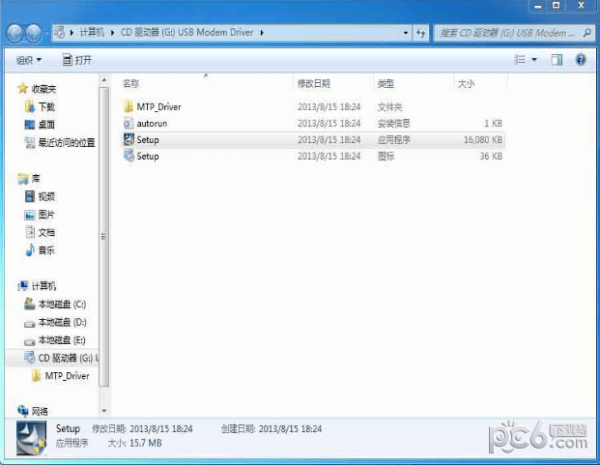Click the 文件夹 type cell of MTP_Driver

390,107
